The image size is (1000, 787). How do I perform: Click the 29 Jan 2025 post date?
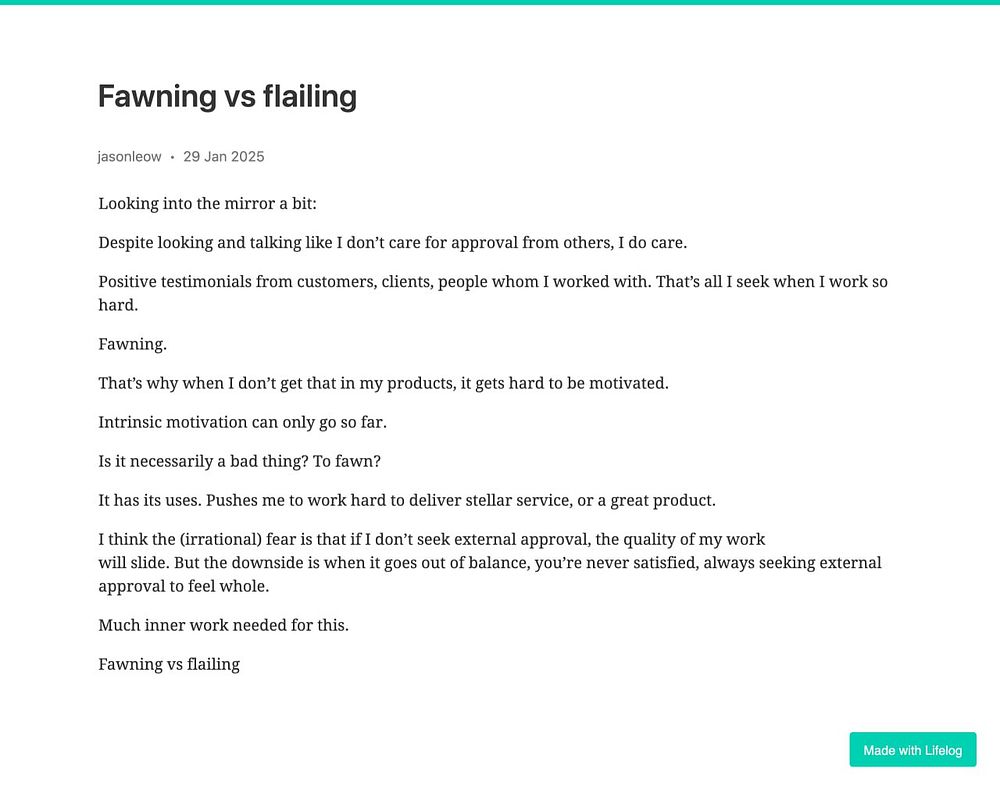coord(223,157)
